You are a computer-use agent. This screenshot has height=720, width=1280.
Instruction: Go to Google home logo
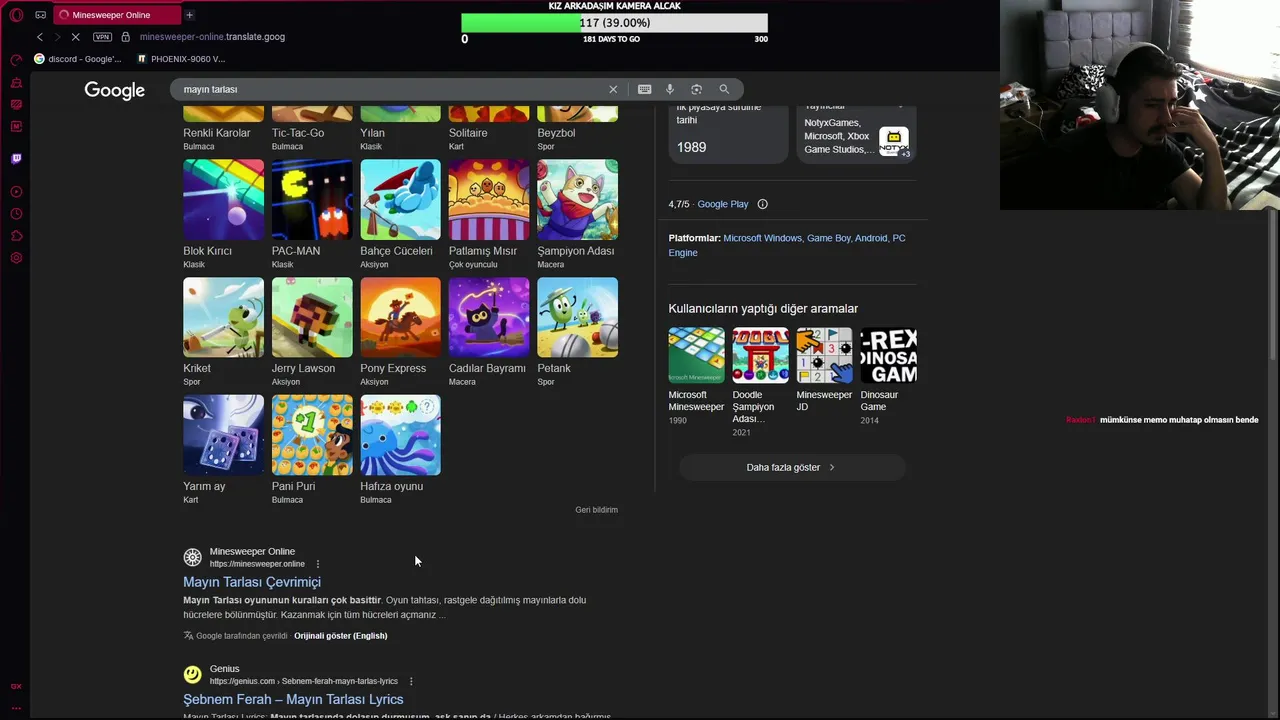pyautogui.click(x=115, y=90)
